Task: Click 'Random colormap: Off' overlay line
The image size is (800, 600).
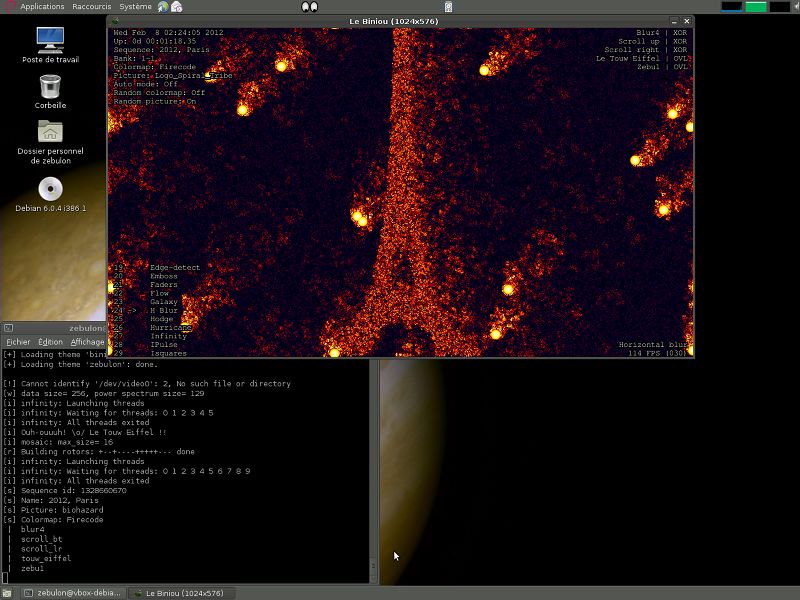Action: (159, 93)
